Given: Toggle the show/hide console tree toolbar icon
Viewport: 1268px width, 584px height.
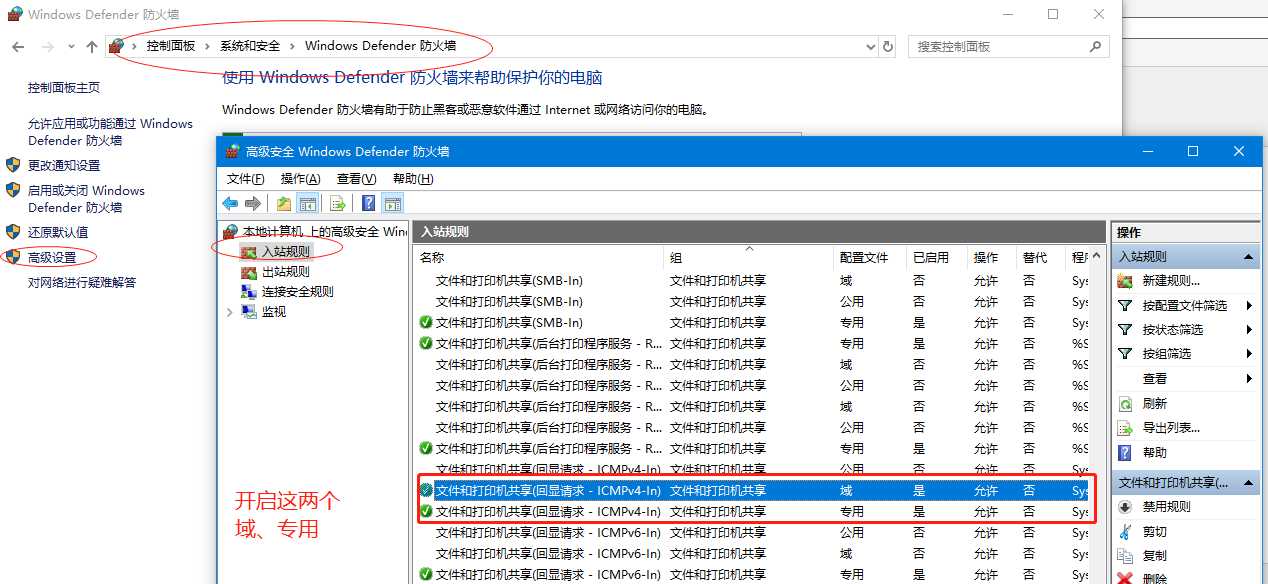Looking at the screenshot, I should tap(307, 204).
